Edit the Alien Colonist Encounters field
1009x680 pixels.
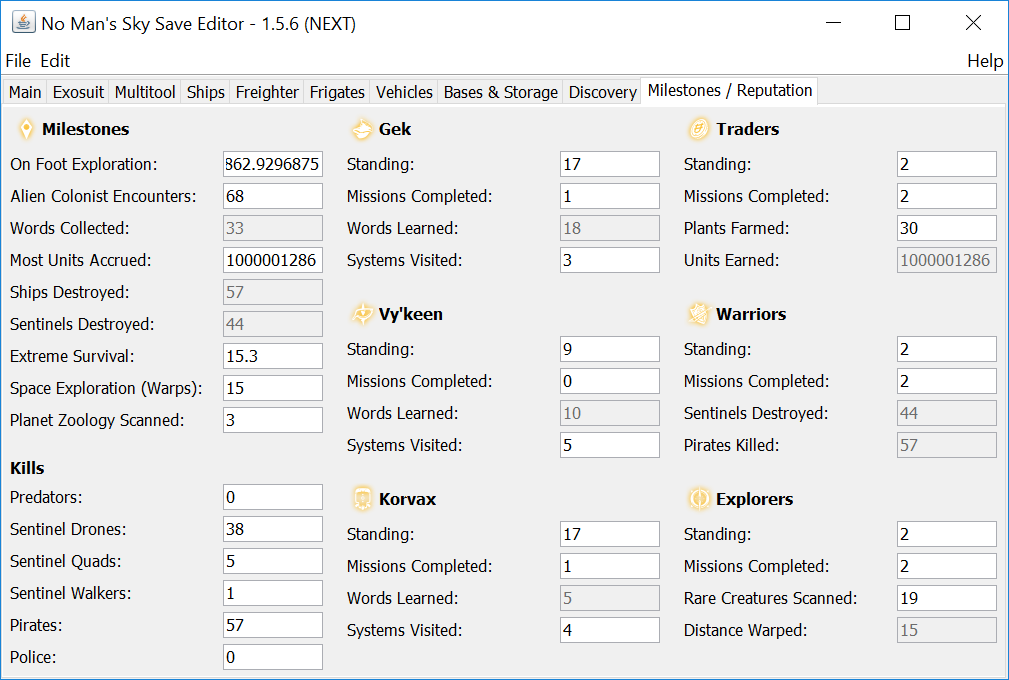click(x=273, y=196)
